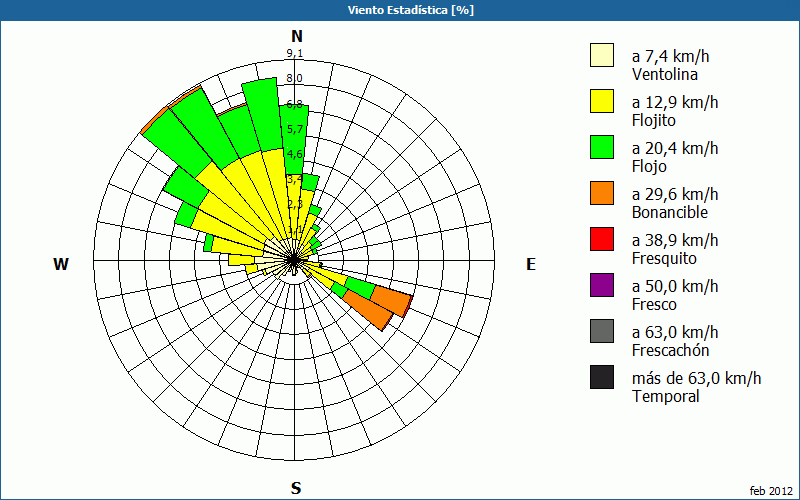Image resolution: width=800 pixels, height=500 pixels.
Task: Click the purple Fresco legend swatch
Action: (x=602, y=285)
